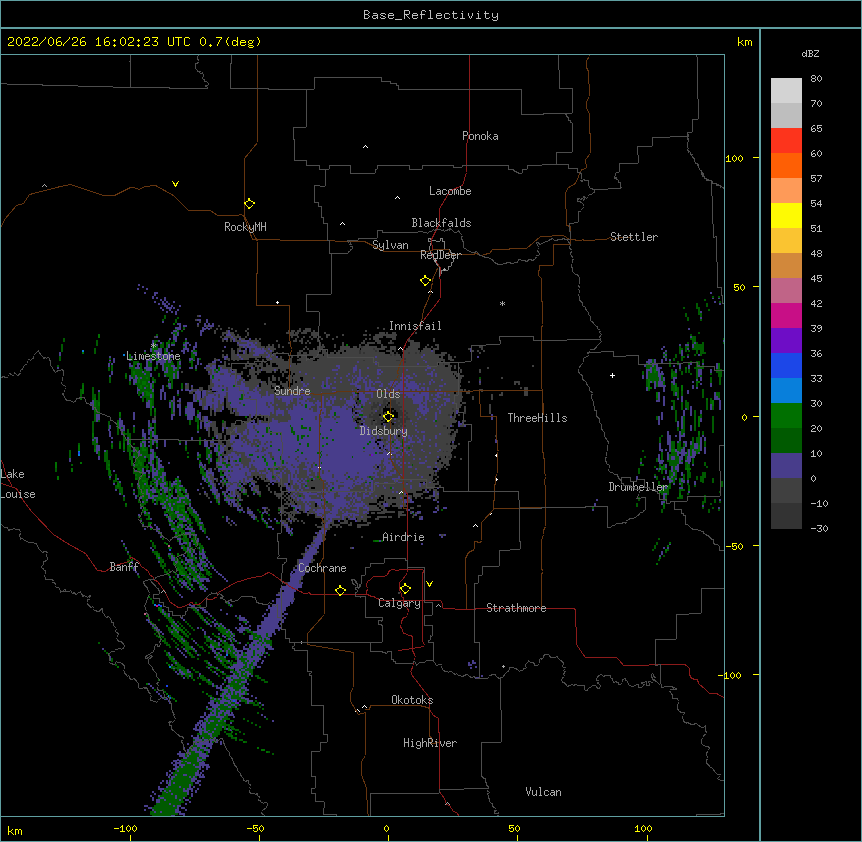Screen dimensions: 862x842
Task: Click the Lake Louise label
Action: tap(18, 484)
